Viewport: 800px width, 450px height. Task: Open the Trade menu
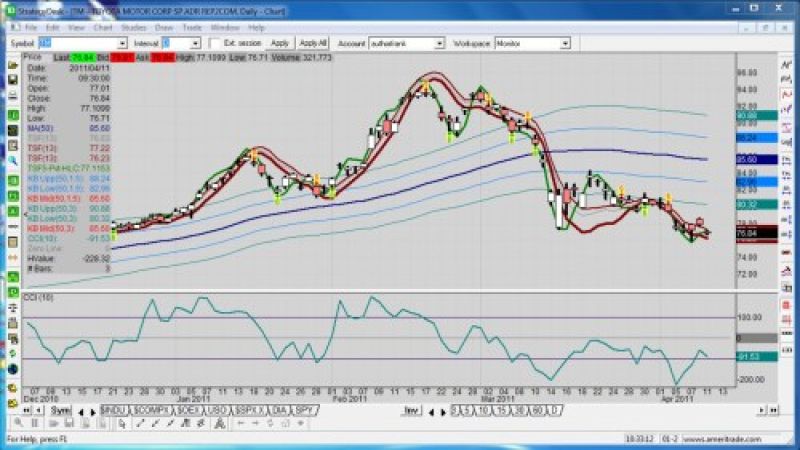point(193,28)
